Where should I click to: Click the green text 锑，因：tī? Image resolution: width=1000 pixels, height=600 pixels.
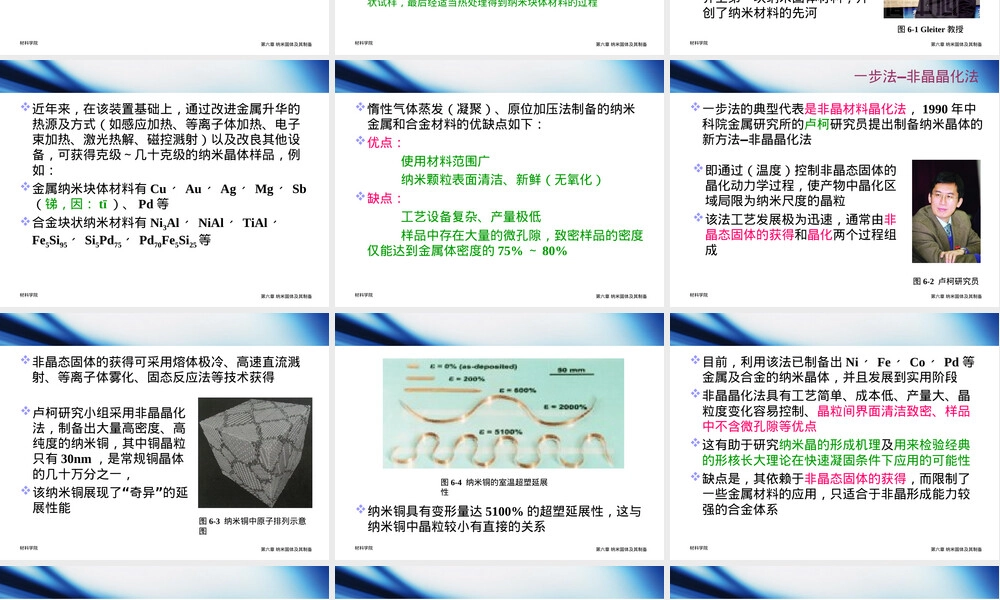pyautogui.click(x=76, y=204)
